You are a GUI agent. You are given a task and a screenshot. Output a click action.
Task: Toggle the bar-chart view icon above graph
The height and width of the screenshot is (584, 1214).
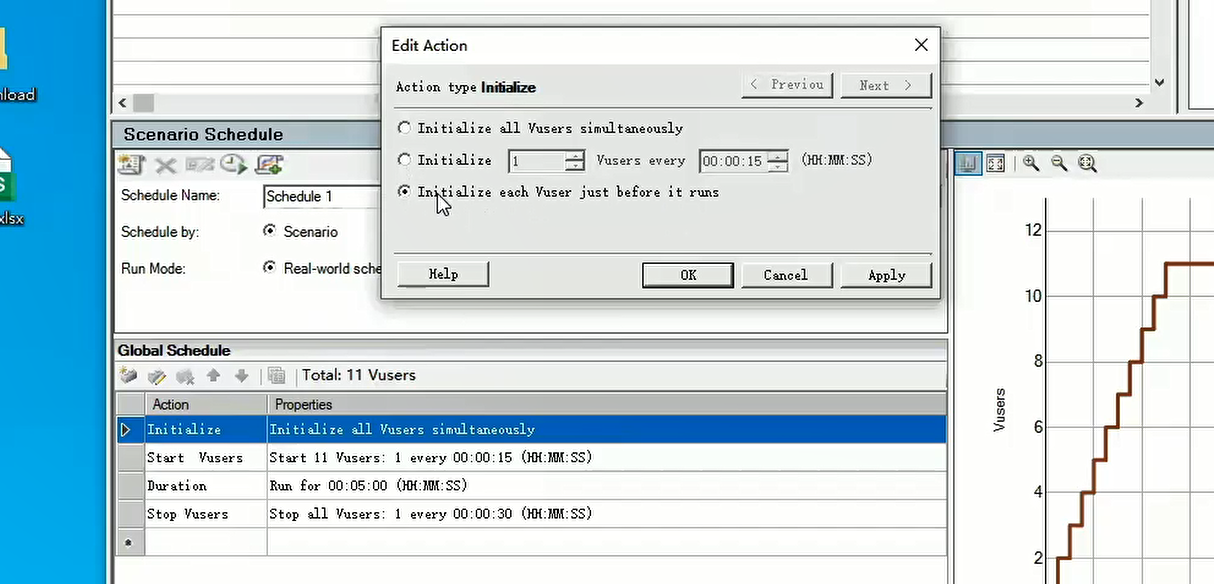tap(968, 164)
